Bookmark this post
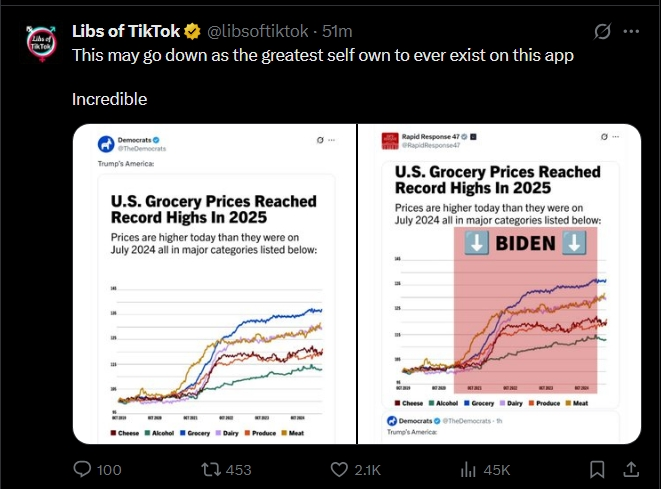Viewport: 661px width, 489px height. (597, 469)
